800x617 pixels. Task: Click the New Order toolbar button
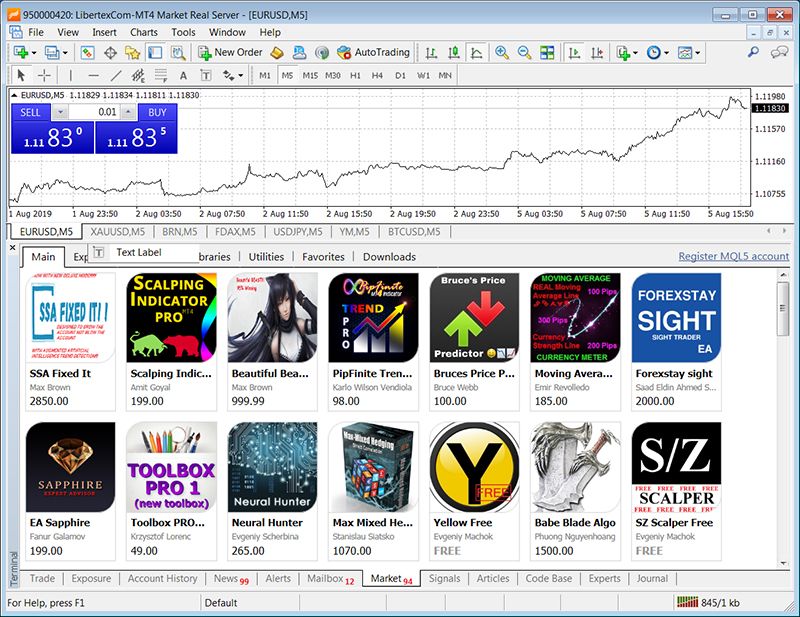click(231, 53)
